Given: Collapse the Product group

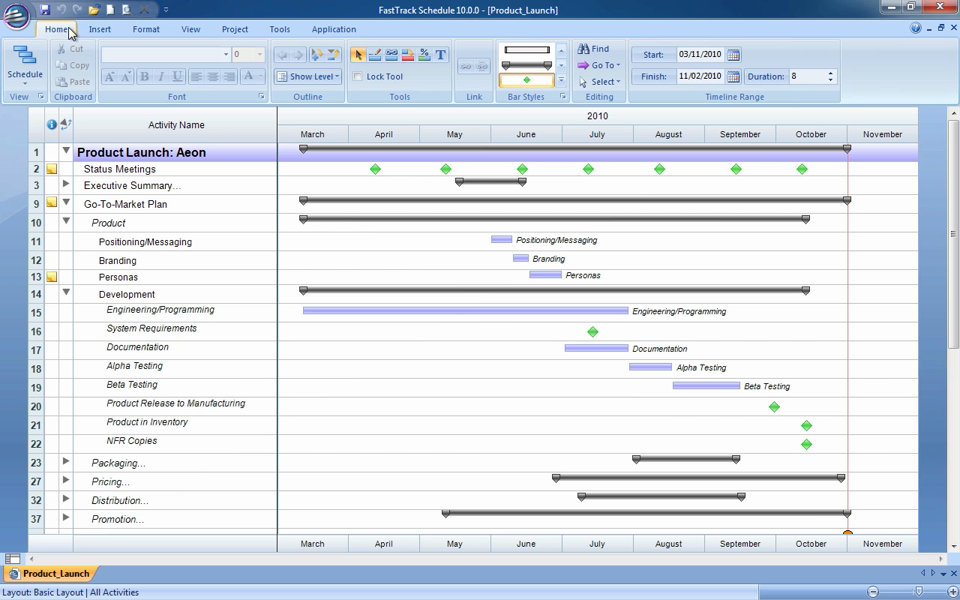Looking at the screenshot, I should point(66,221).
